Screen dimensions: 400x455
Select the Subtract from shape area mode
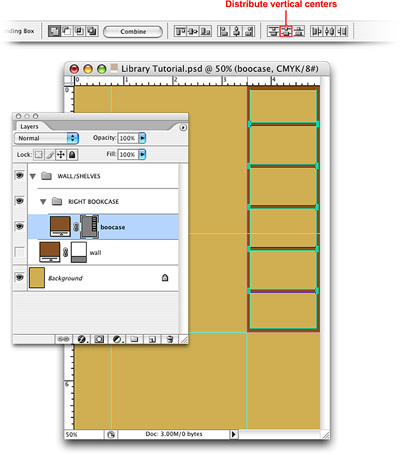[67, 31]
